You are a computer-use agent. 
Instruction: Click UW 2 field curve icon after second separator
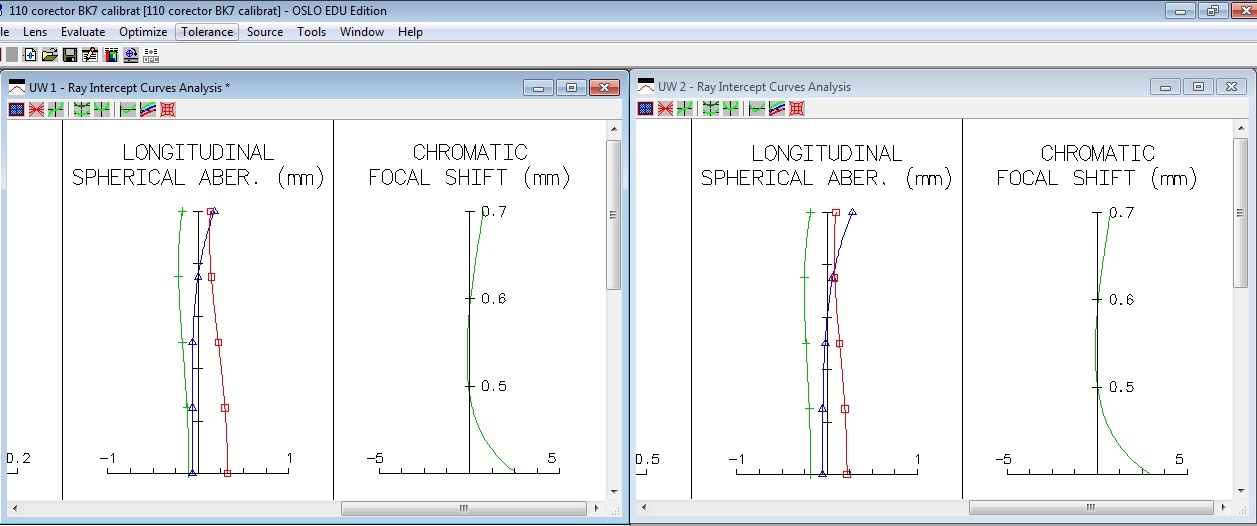click(757, 109)
